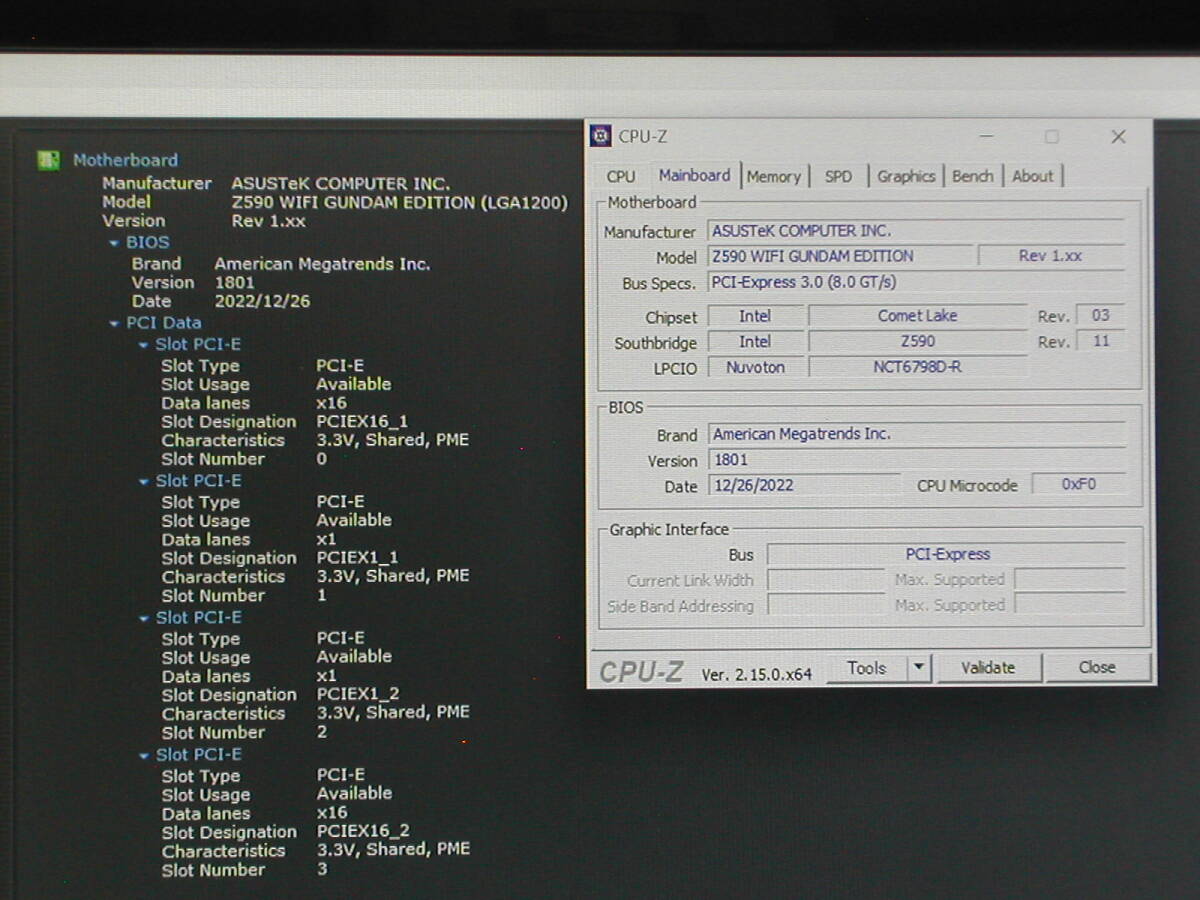This screenshot has width=1200, height=900.
Task: Click the NCT6798D-R field
Action: coord(918,367)
